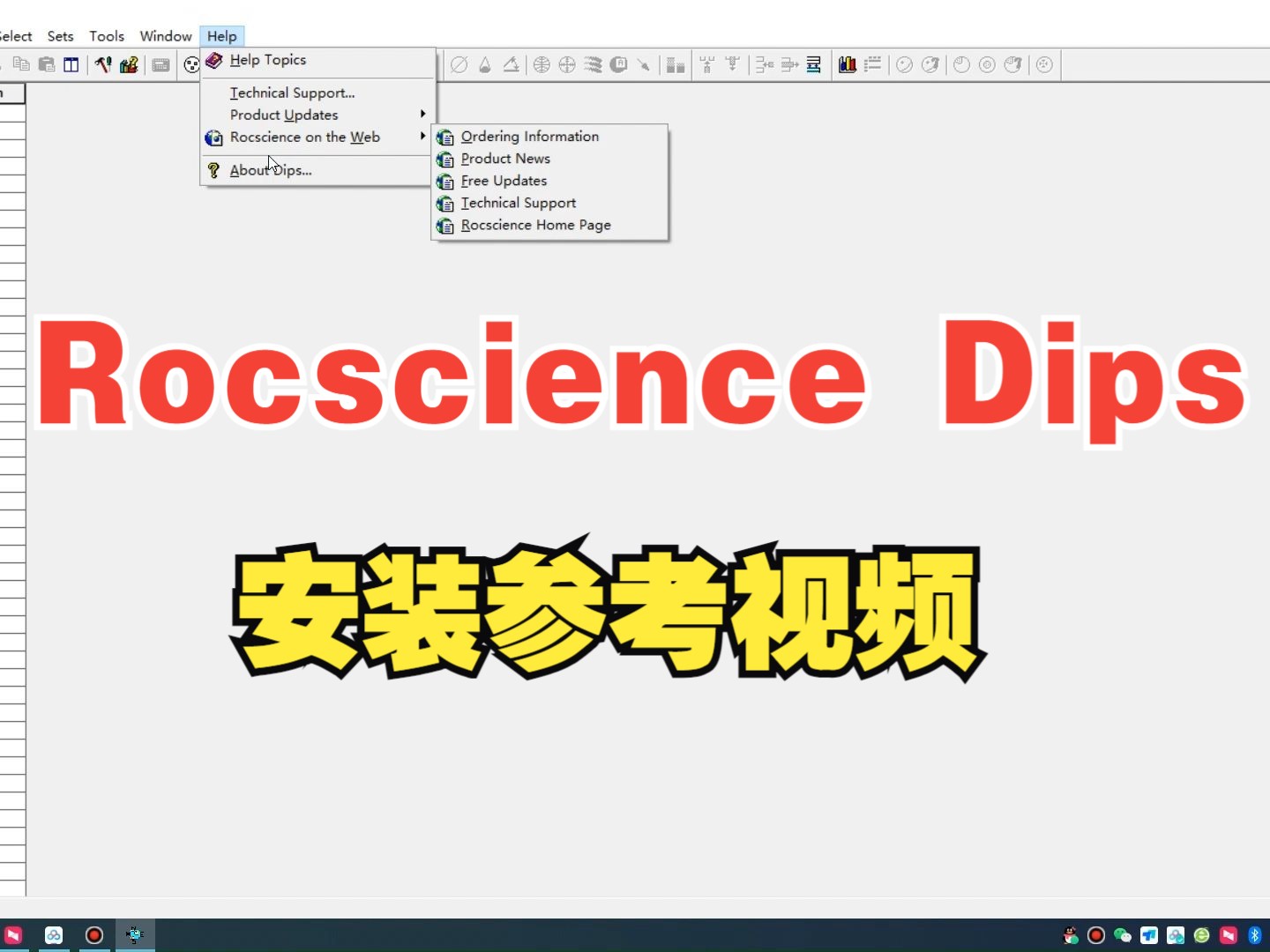Click the highlighted rows sort icon
This screenshot has height=952, width=1270.
[x=814, y=64]
